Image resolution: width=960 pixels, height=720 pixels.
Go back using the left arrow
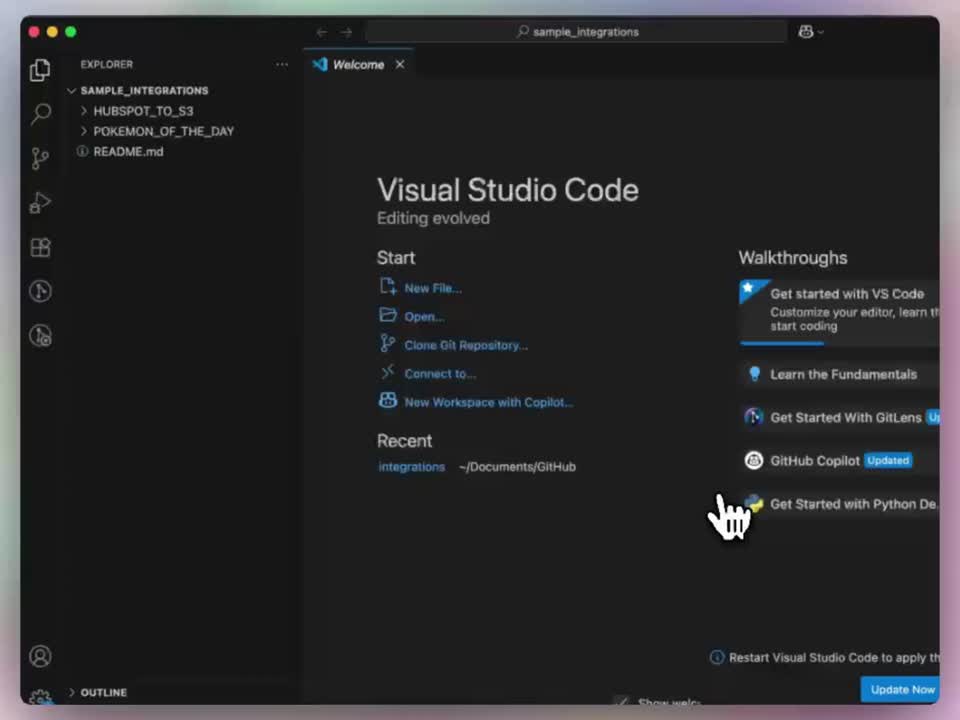pos(322,32)
